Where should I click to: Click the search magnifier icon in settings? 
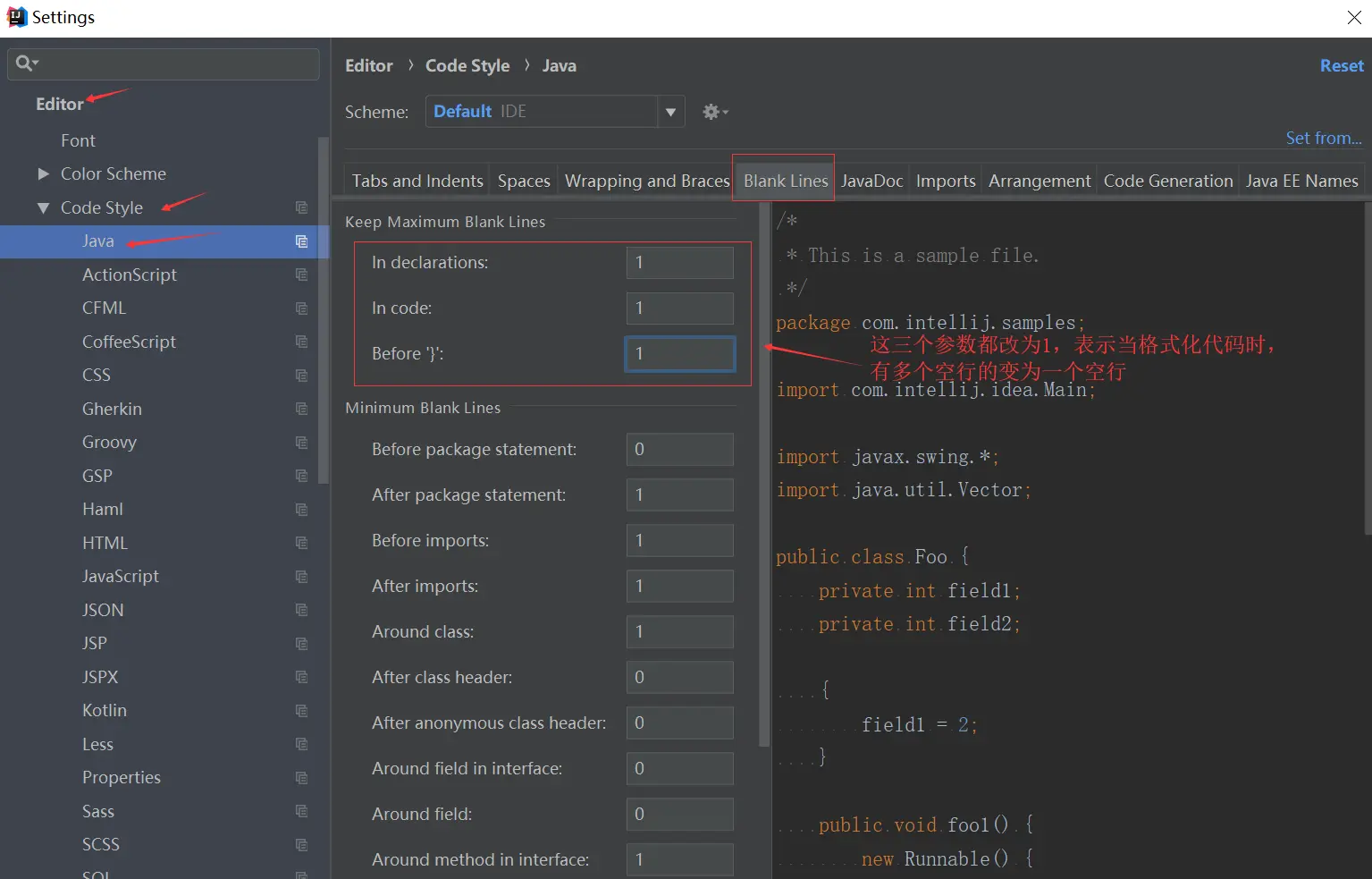coord(27,63)
